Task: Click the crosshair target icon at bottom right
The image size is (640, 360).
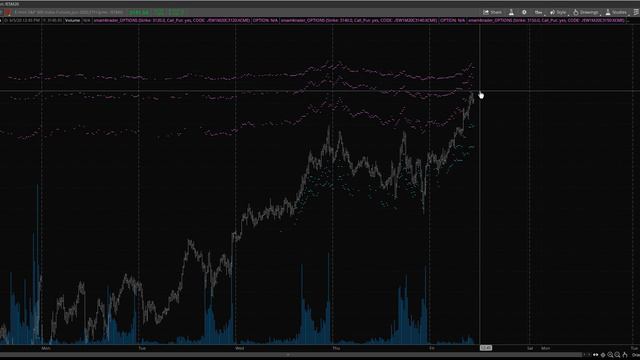Action: [x=603, y=355]
